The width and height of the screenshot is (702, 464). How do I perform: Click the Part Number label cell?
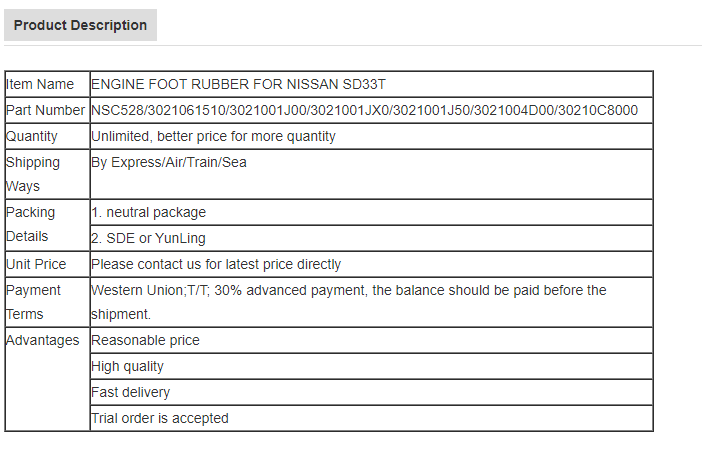47,110
